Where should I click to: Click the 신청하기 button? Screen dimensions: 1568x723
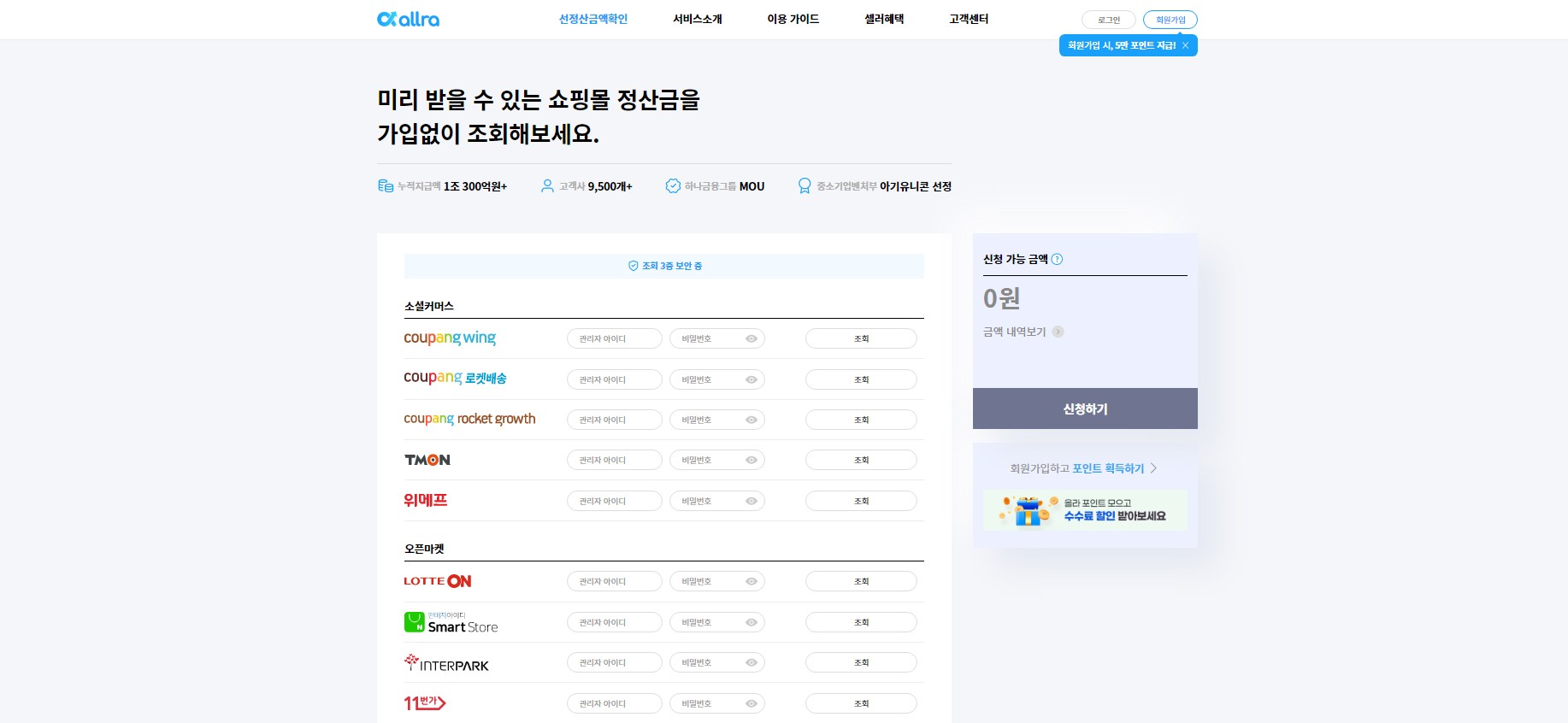[x=1085, y=409]
